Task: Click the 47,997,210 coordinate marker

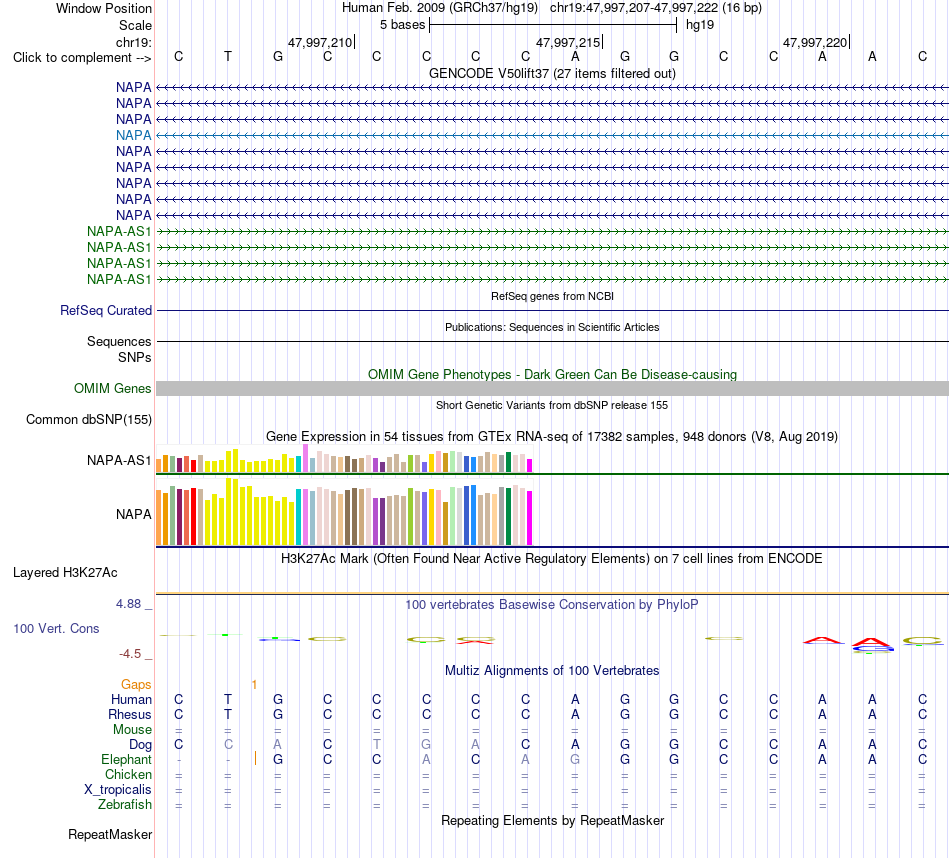Action: point(320,42)
